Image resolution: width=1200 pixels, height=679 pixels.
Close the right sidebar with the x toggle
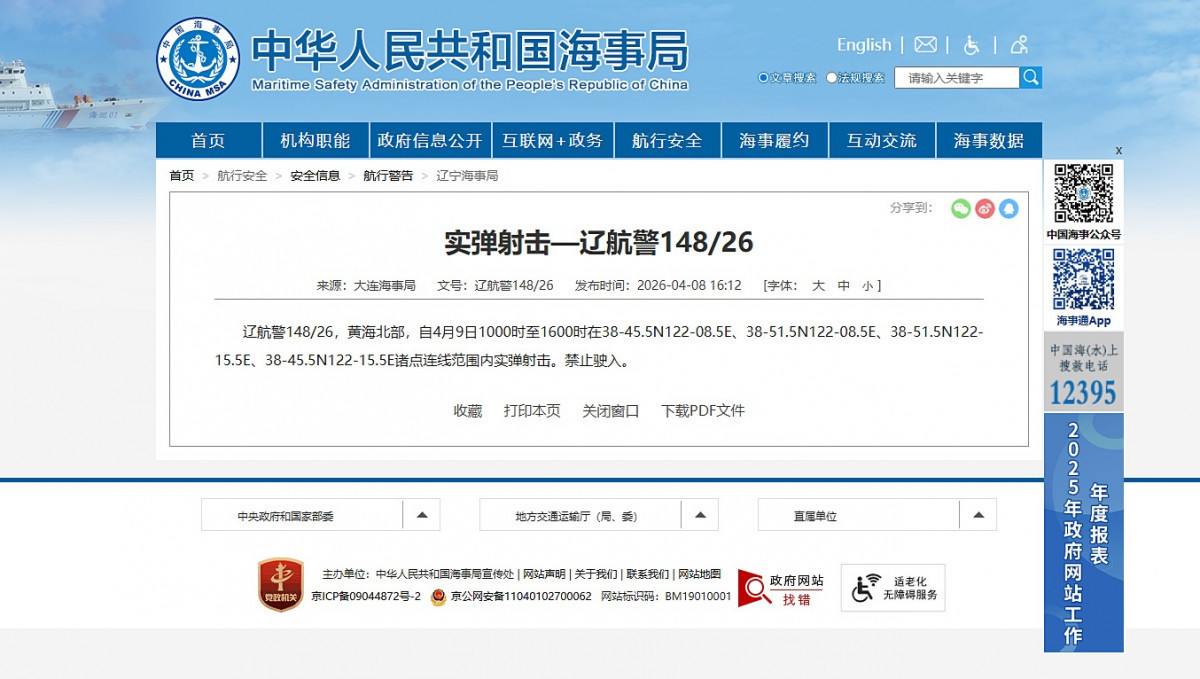(x=1118, y=149)
